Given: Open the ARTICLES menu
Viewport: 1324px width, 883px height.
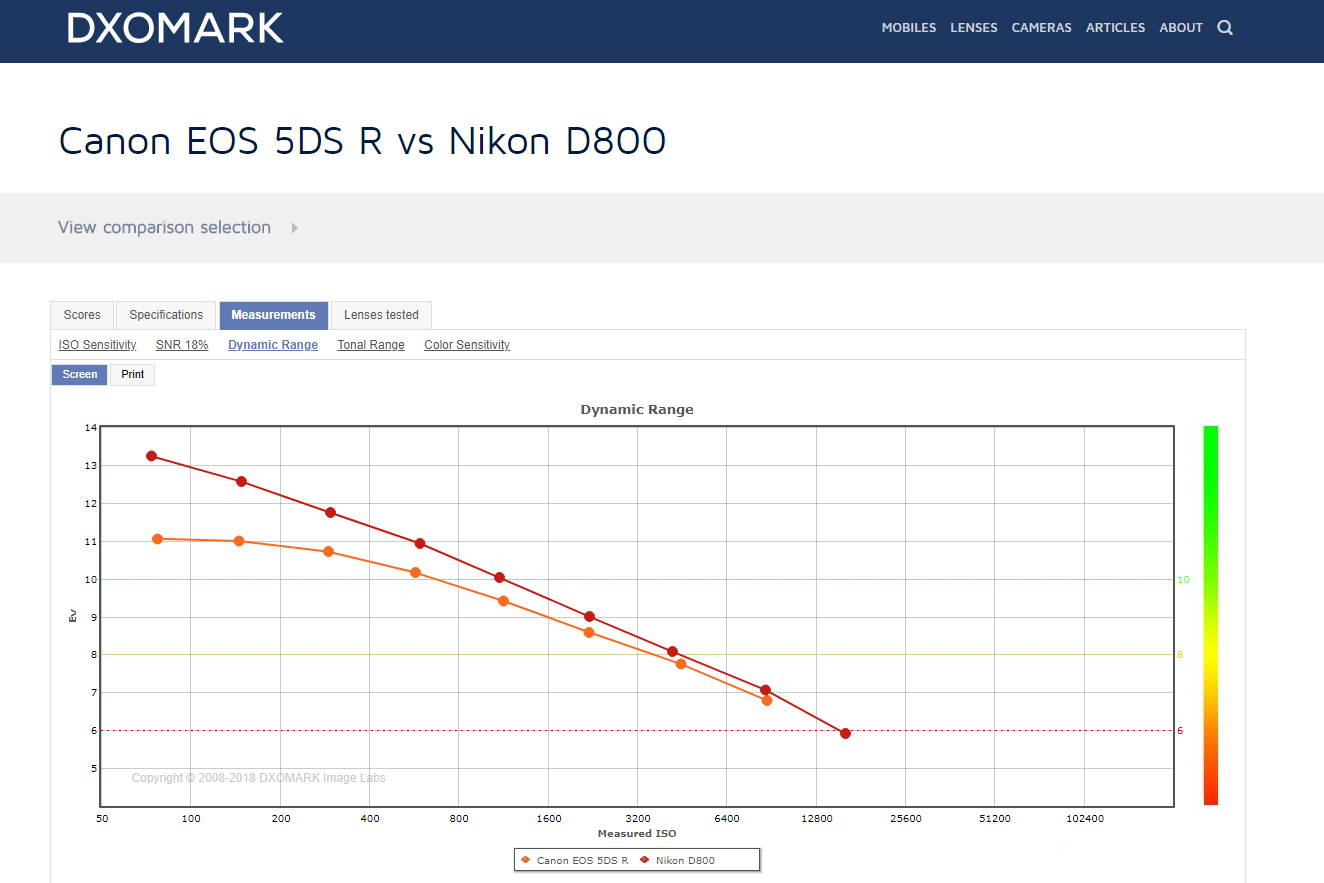Looking at the screenshot, I should click(1116, 28).
